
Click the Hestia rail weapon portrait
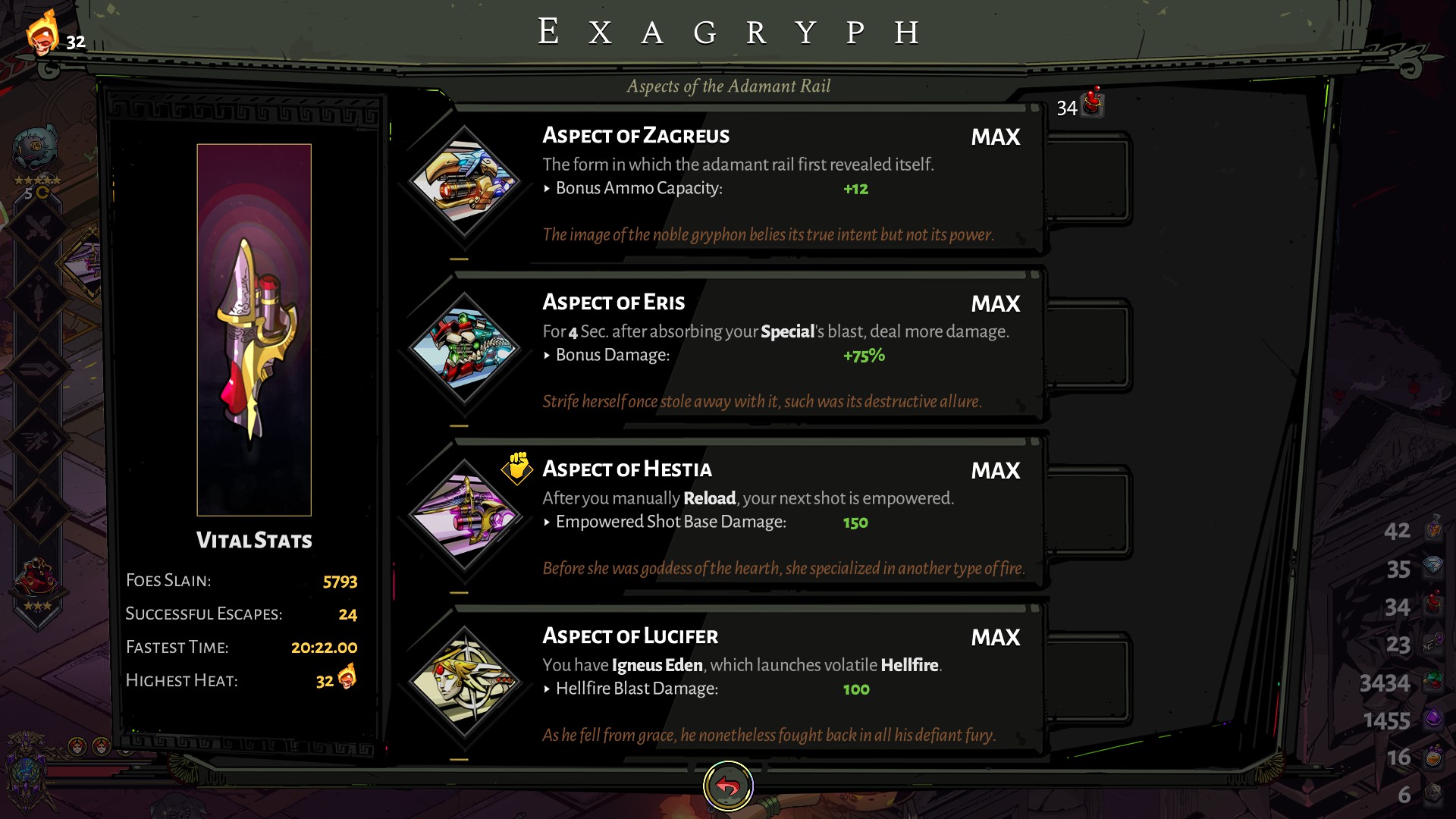pyautogui.click(x=254, y=330)
